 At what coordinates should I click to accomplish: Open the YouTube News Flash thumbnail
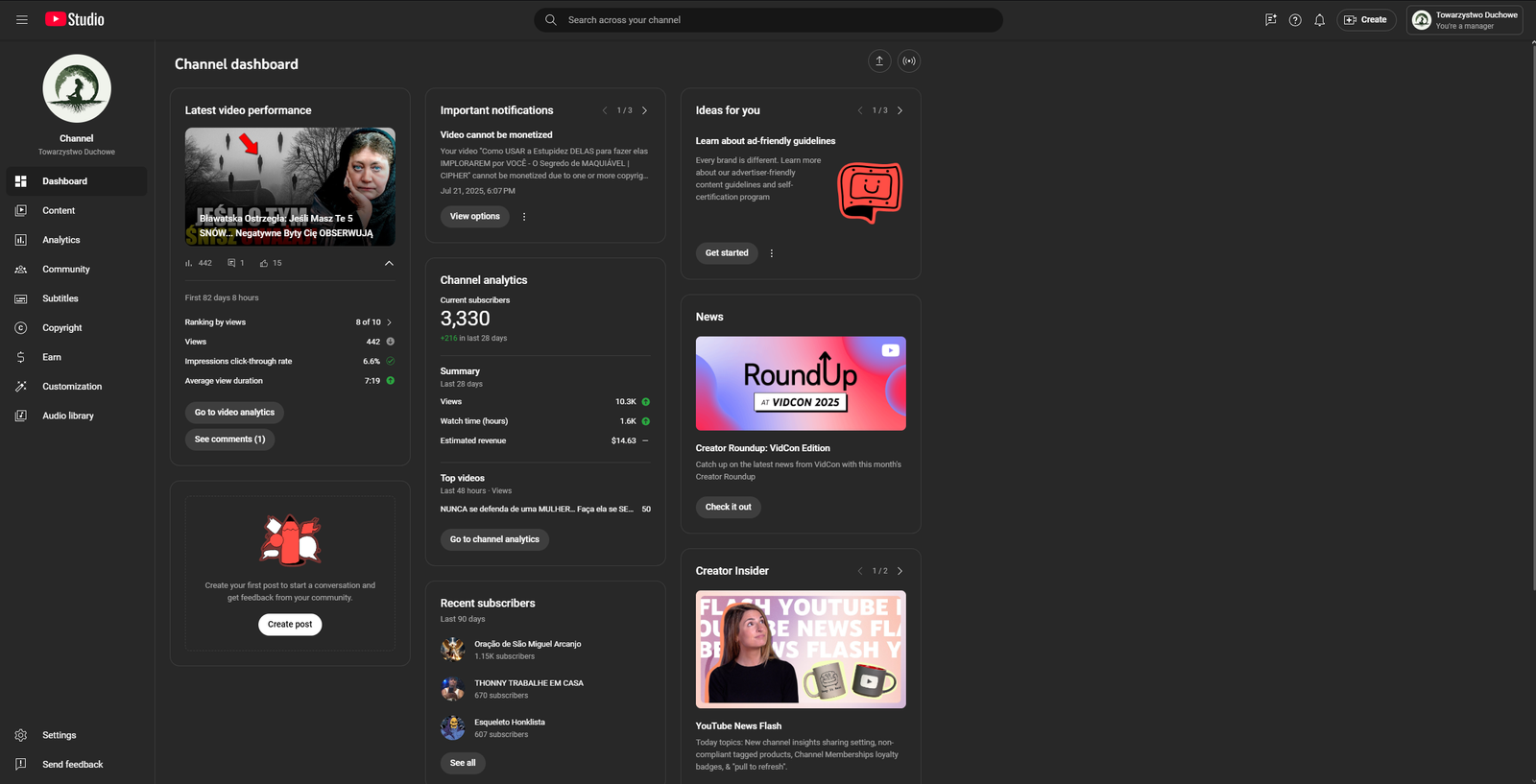coord(801,650)
